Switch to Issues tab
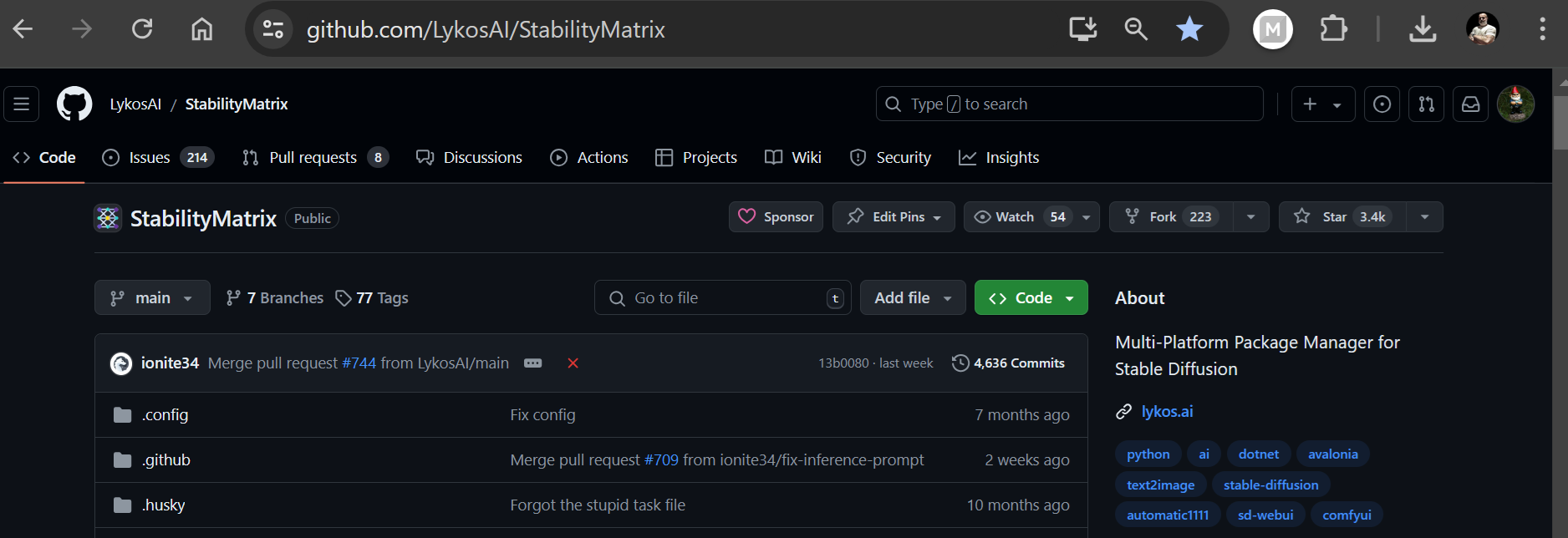This screenshot has height=538, width=1568. 158,158
